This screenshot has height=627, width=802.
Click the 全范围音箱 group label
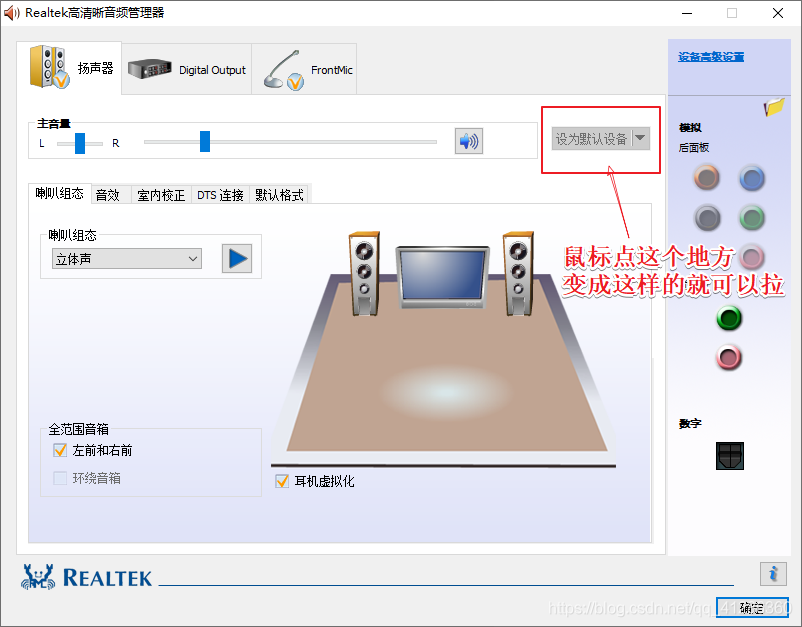78,429
